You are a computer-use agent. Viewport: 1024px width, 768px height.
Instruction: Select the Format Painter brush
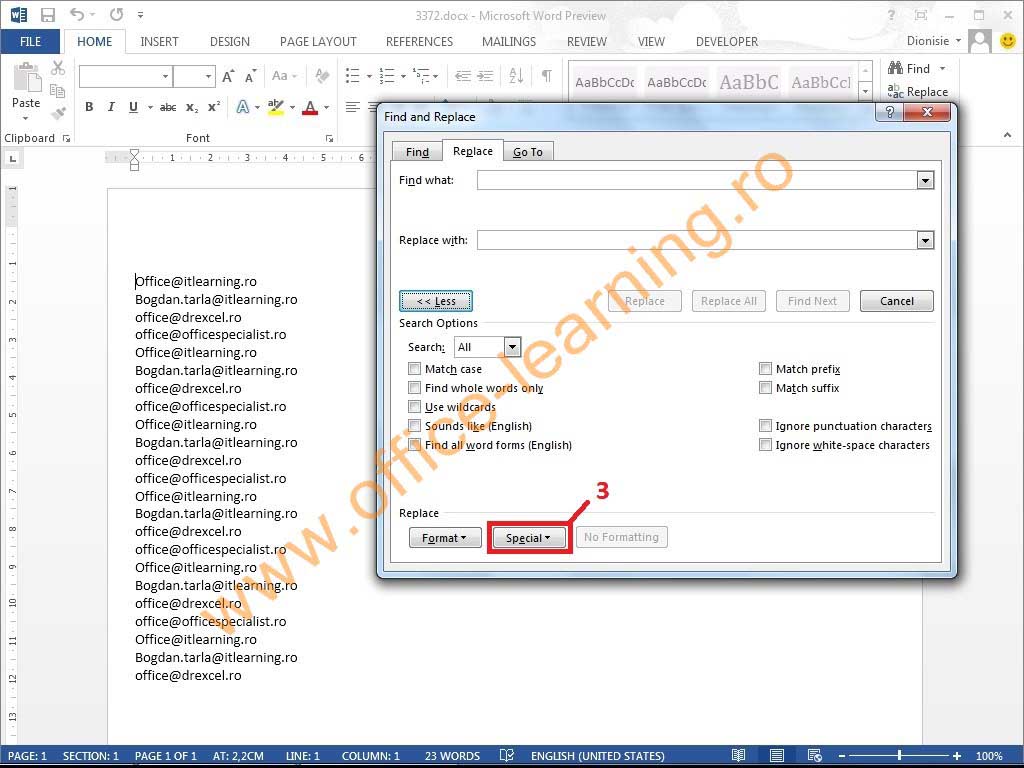pos(57,113)
